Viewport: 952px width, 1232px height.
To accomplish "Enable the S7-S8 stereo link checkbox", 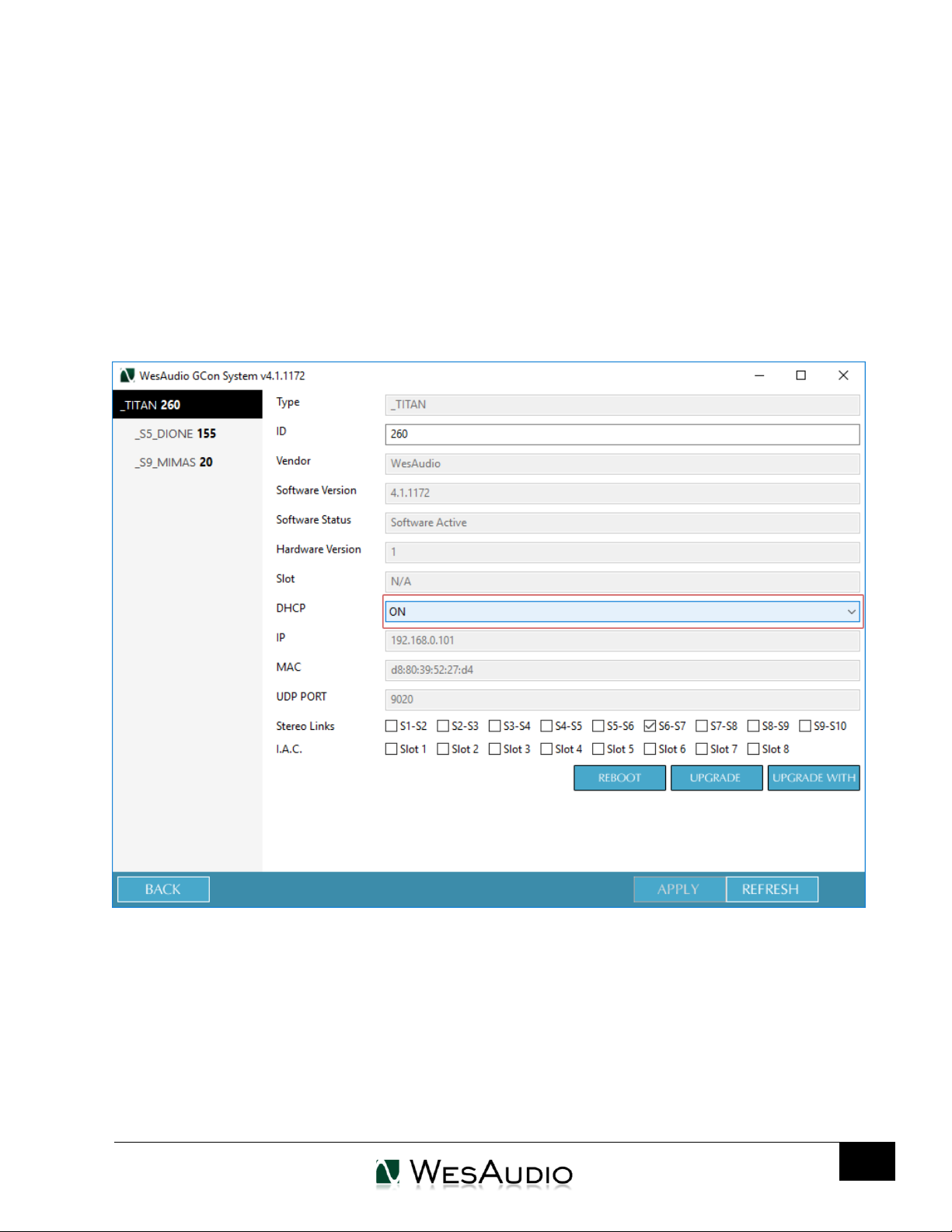I will (702, 726).
